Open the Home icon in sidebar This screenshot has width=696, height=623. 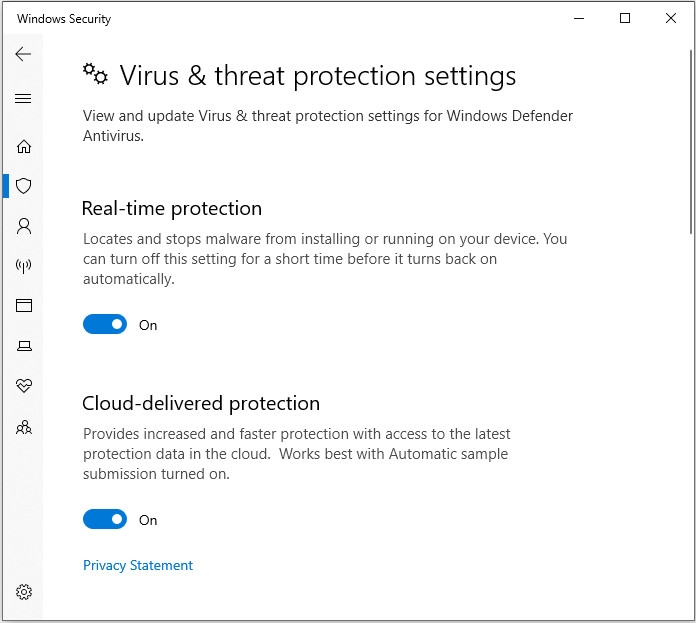(x=24, y=146)
